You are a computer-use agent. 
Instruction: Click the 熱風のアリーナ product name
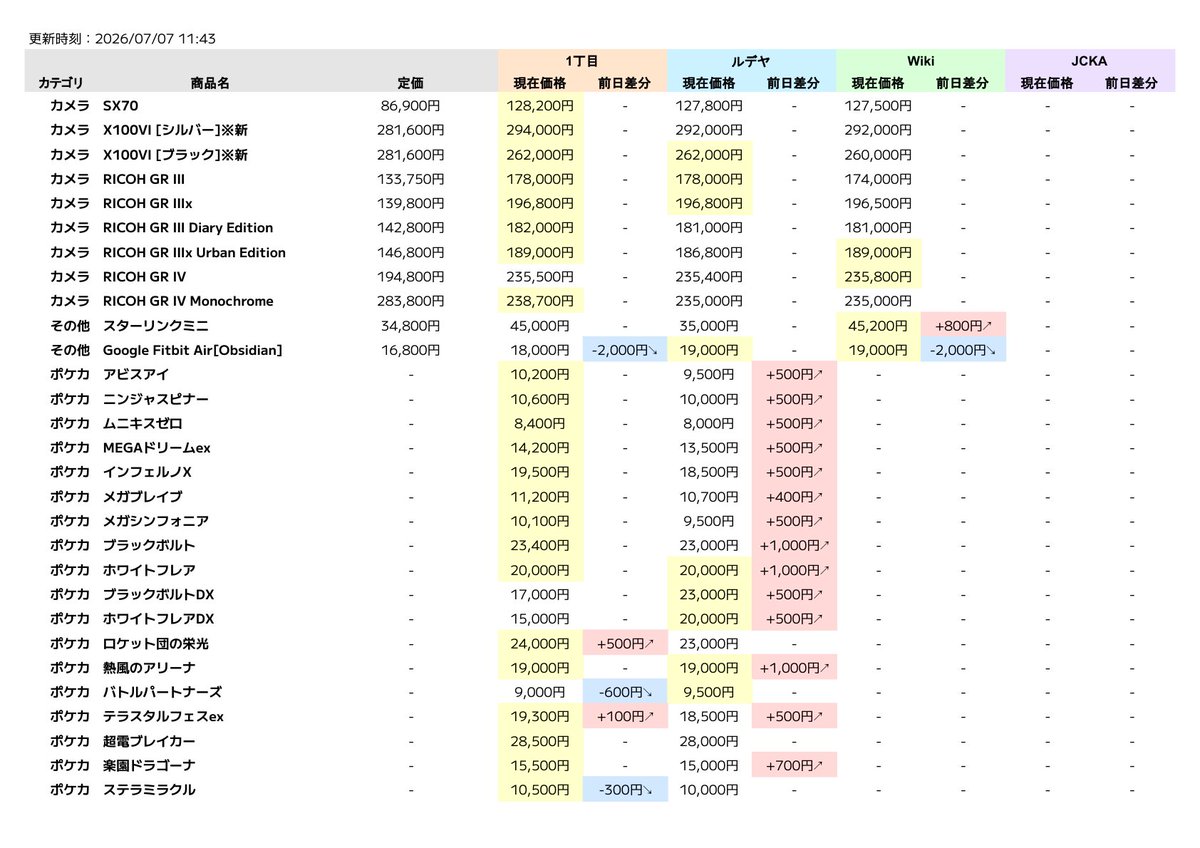pyautogui.click(x=148, y=668)
